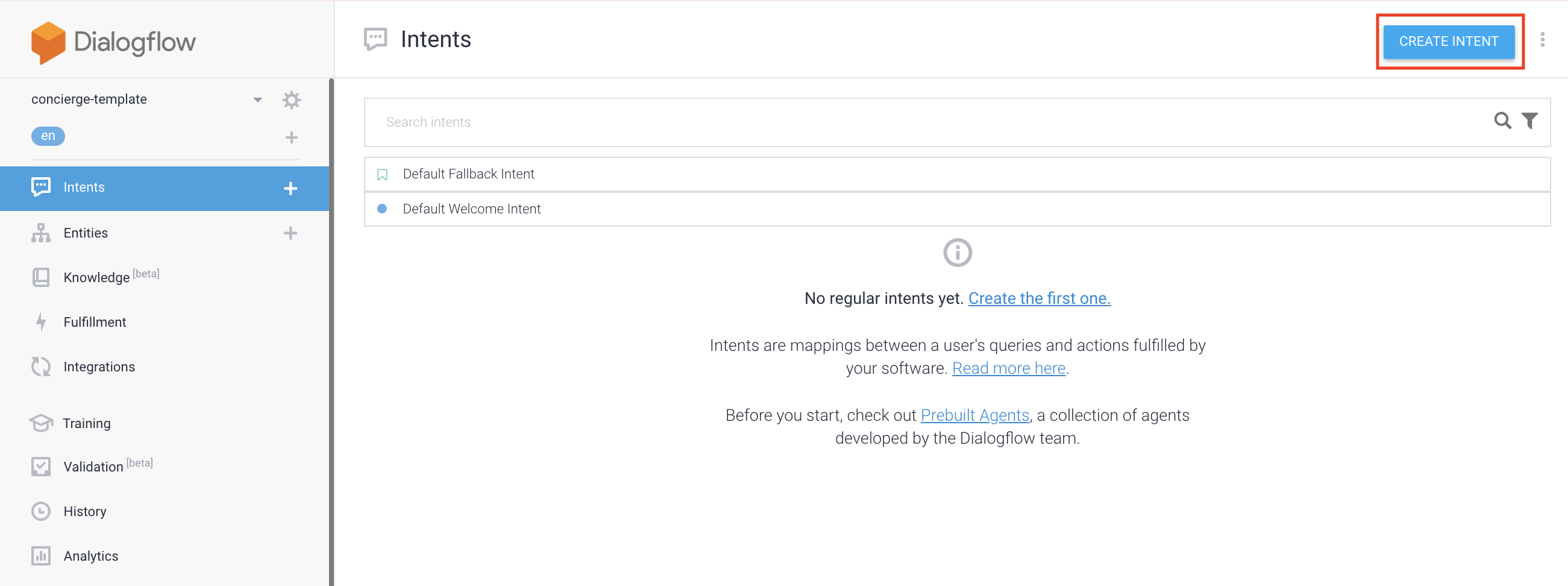Image resolution: width=1568 pixels, height=586 pixels.
Task: Click the search magnifier icon
Action: [1502, 121]
